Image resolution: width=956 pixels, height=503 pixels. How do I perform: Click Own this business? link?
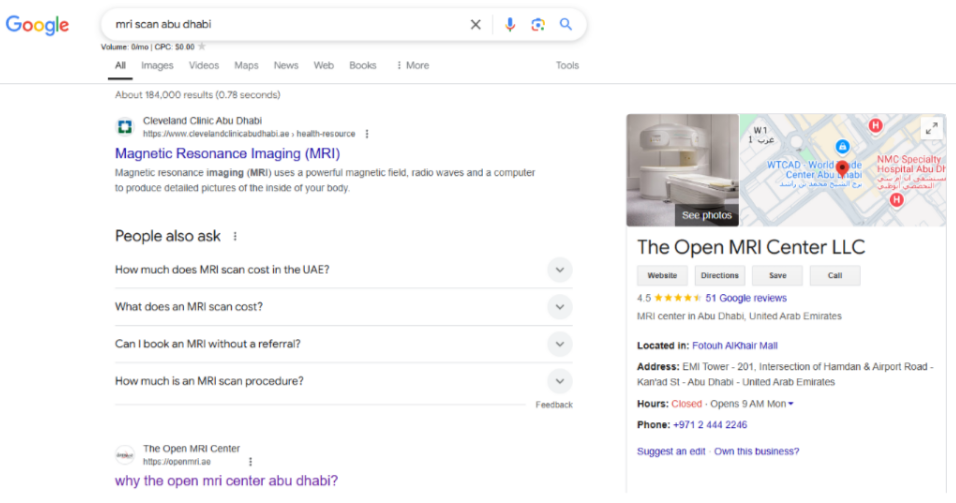tap(757, 452)
